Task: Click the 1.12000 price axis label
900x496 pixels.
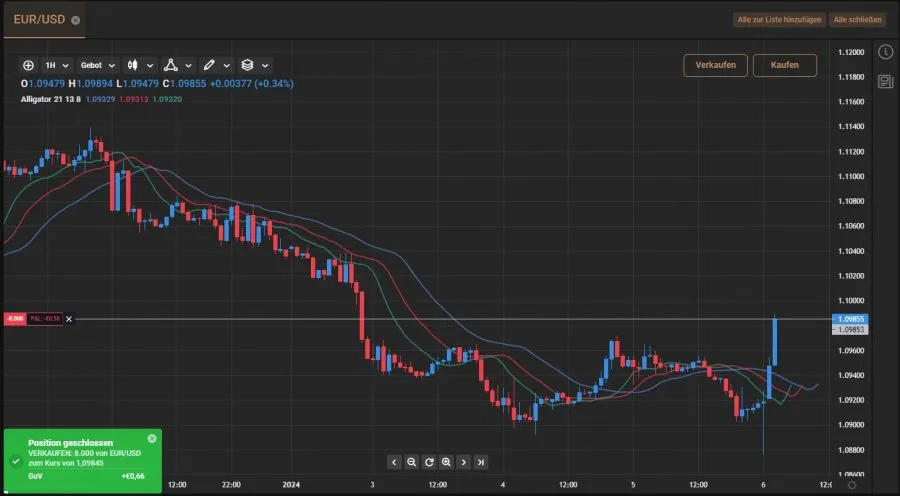Action: pyautogui.click(x=851, y=52)
